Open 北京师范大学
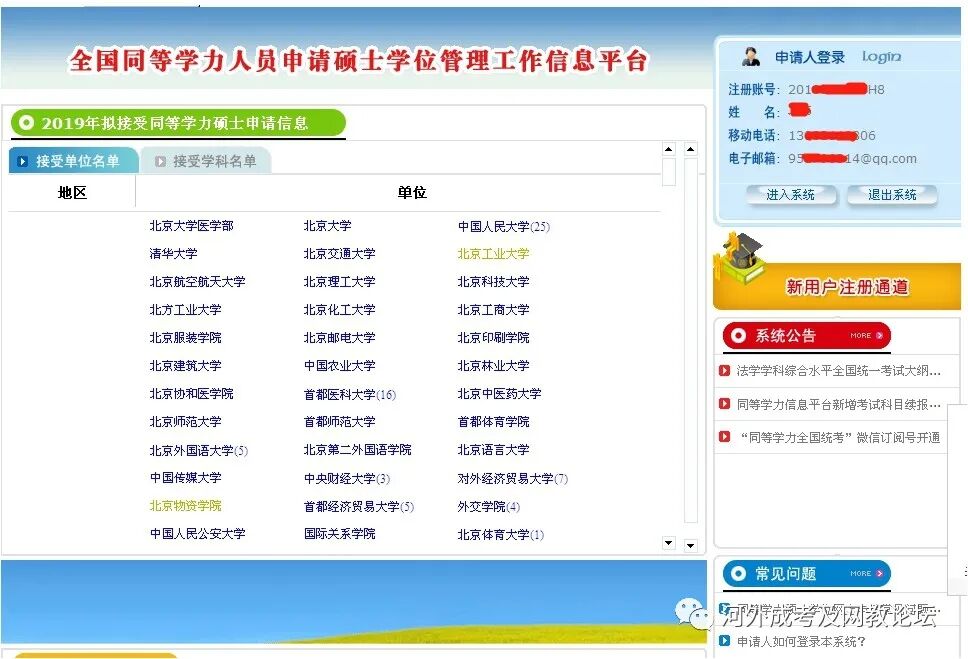This screenshot has height=659, width=968. coord(185,422)
